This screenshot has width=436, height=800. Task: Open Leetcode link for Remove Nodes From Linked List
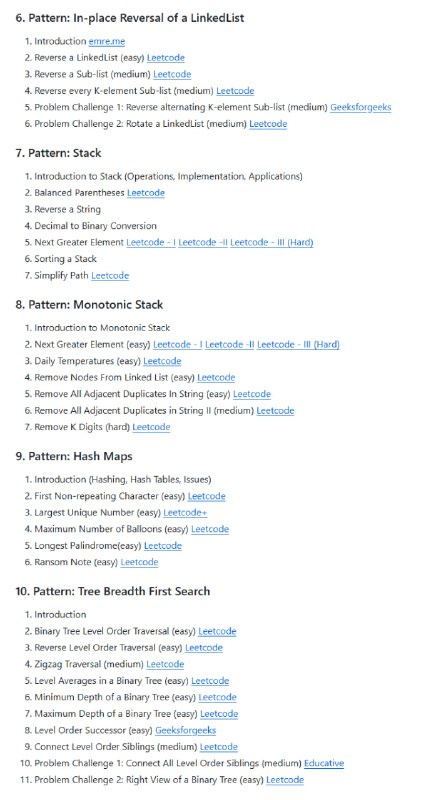(216, 378)
